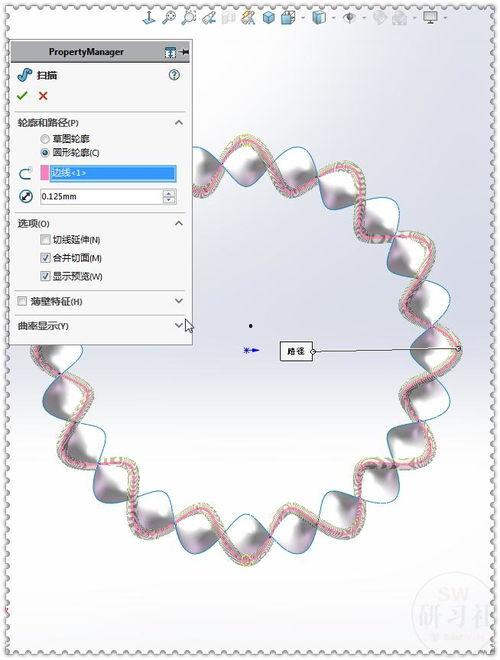Select the 圆形轮廓(C) radio button

pos(45,152)
